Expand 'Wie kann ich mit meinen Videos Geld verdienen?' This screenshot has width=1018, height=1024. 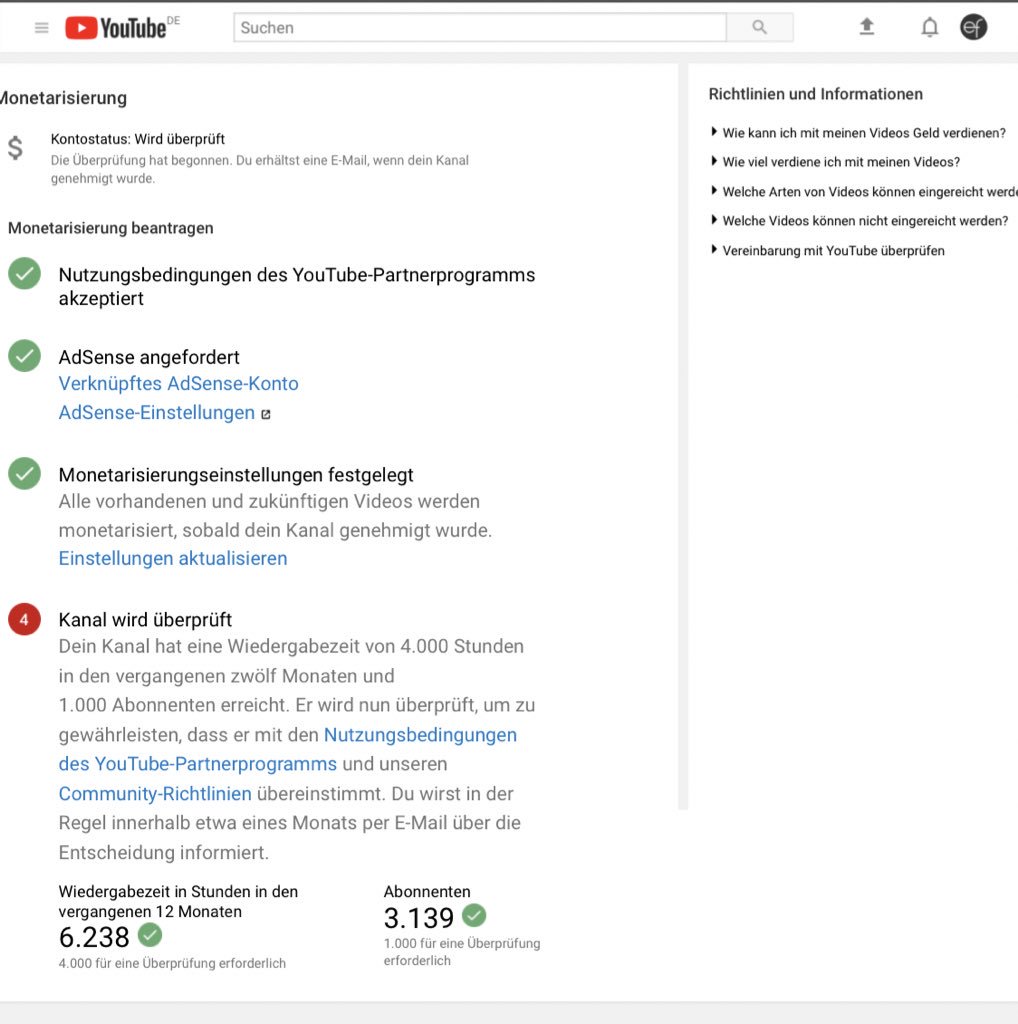[858, 133]
